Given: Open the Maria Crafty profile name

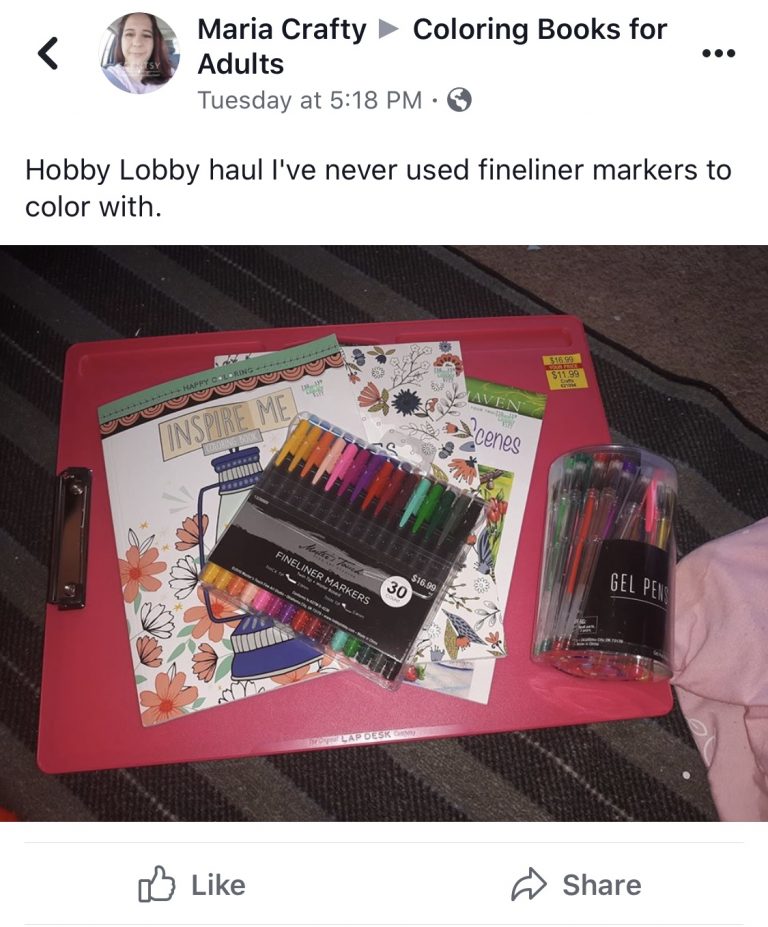Looking at the screenshot, I should click(281, 30).
